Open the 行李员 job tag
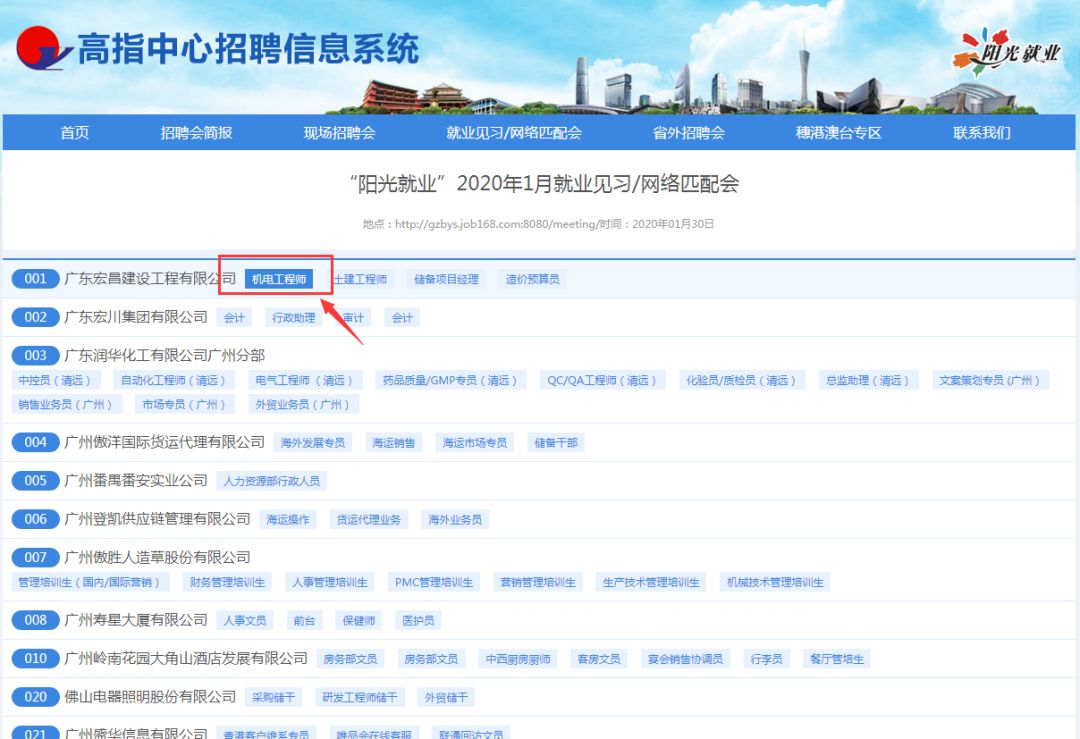1080x739 pixels. (x=767, y=659)
